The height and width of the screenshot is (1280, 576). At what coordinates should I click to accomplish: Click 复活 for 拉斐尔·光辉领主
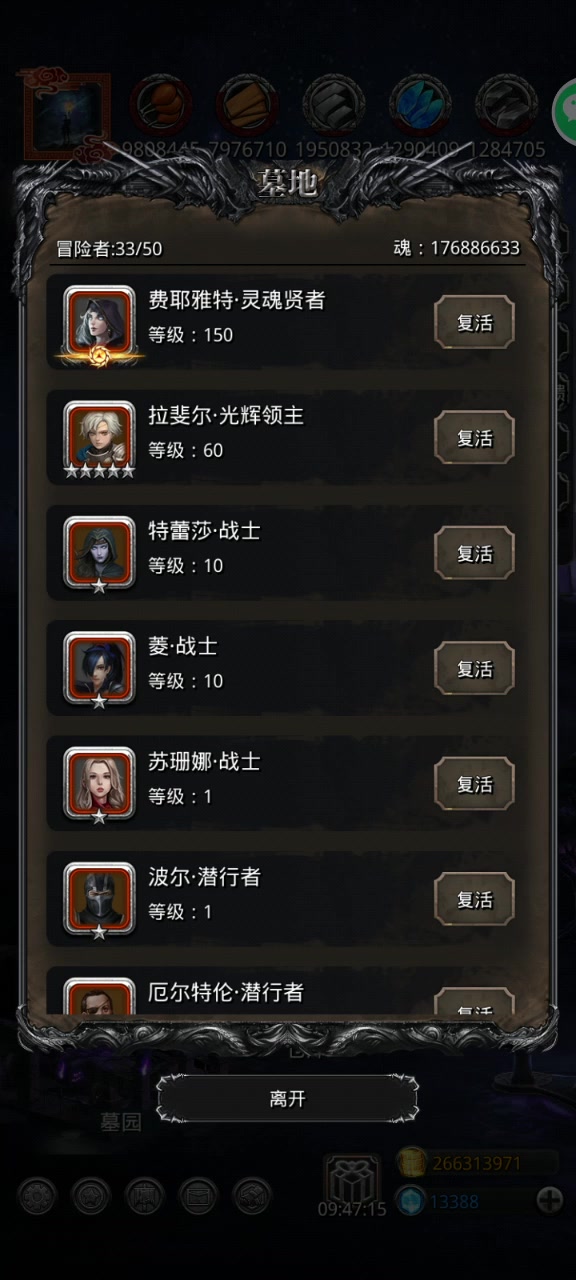[474, 438]
